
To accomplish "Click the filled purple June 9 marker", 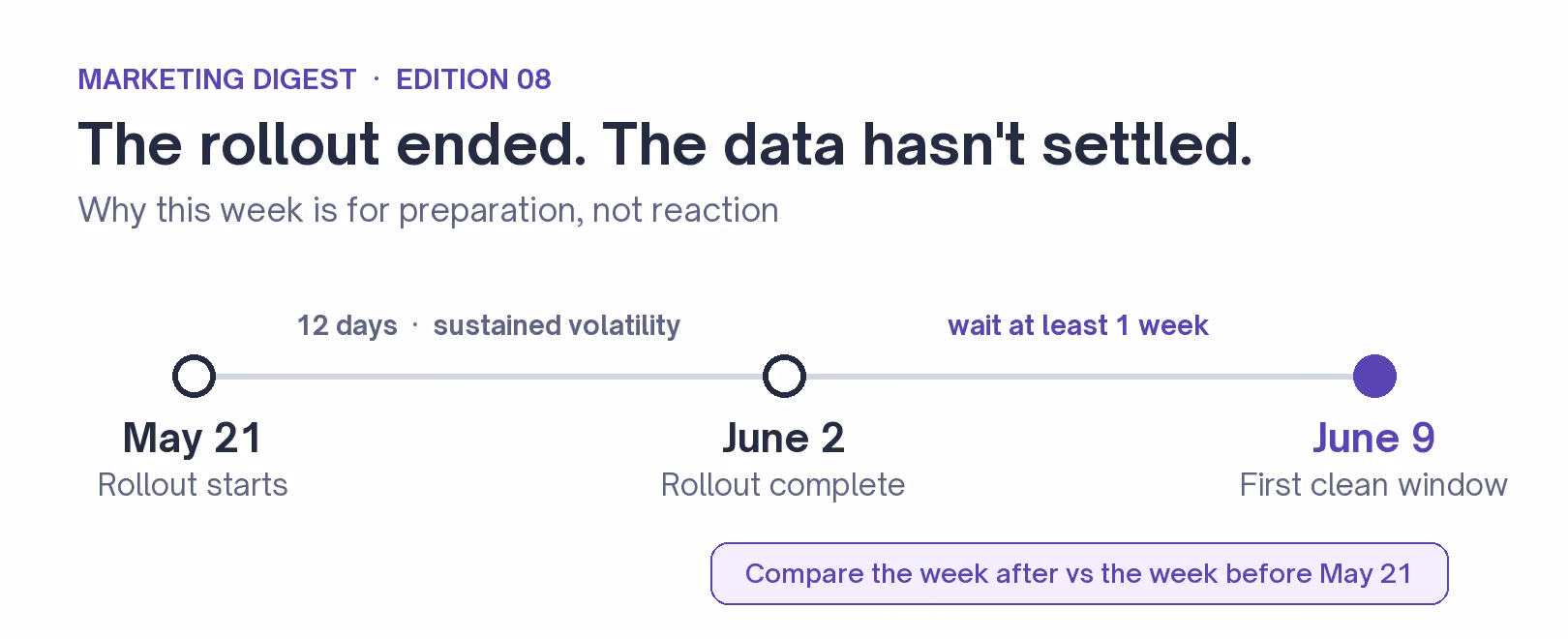I will [x=1374, y=377].
